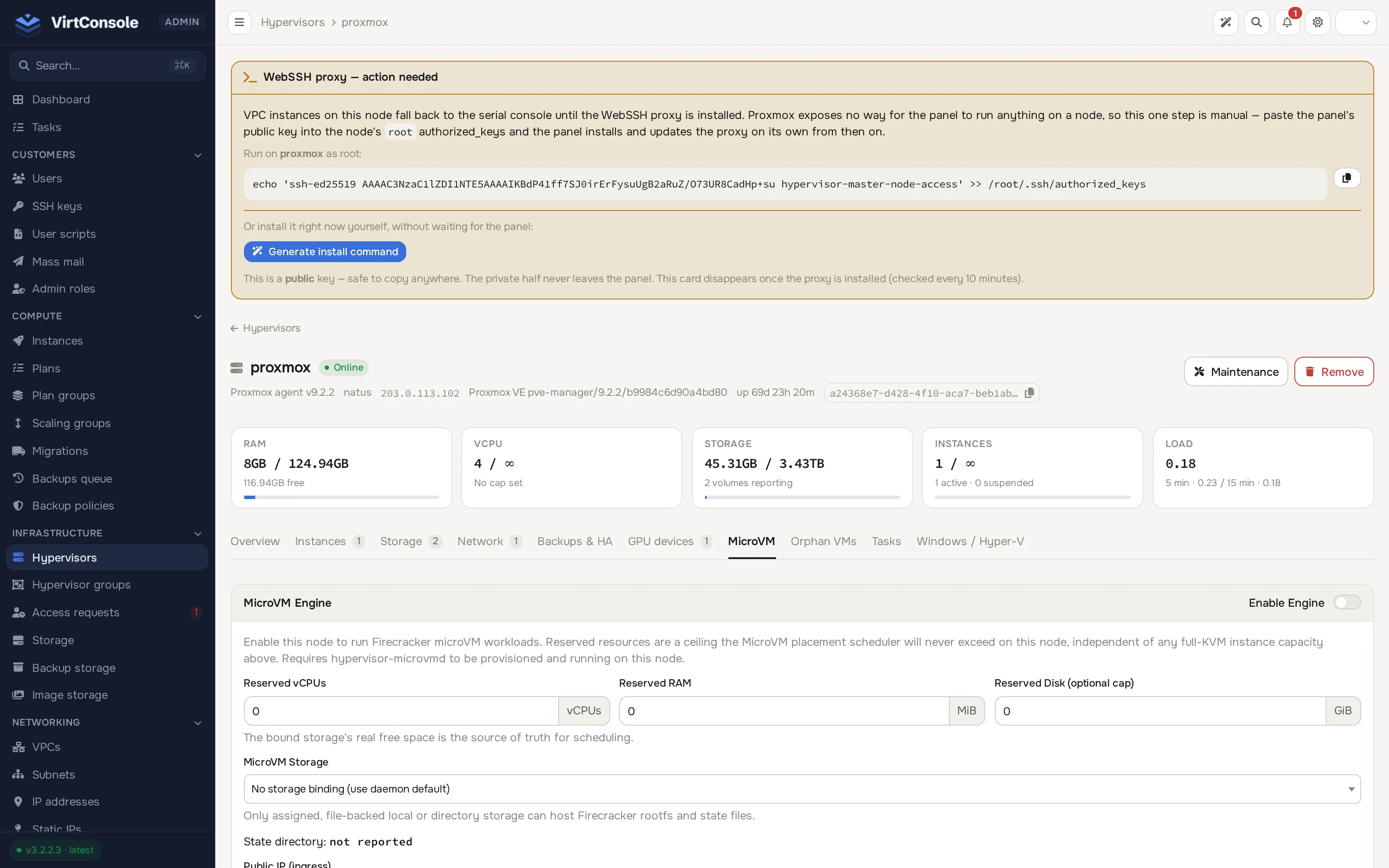Image resolution: width=1389 pixels, height=868 pixels.
Task: Open VPCs page
Action: pos(107,746)
